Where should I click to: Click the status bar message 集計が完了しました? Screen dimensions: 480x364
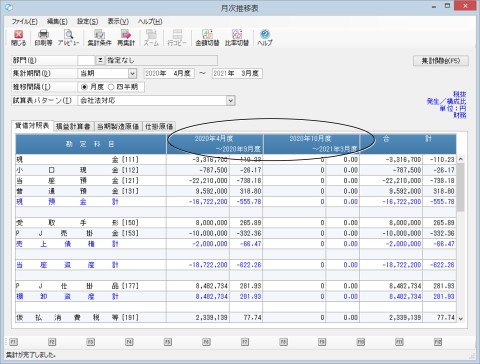[x=31, y=355]
